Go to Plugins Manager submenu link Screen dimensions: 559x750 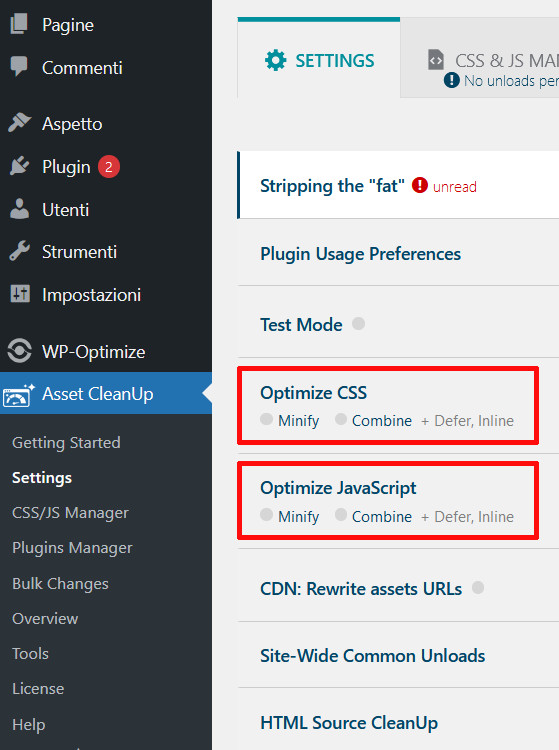[72, 547]
